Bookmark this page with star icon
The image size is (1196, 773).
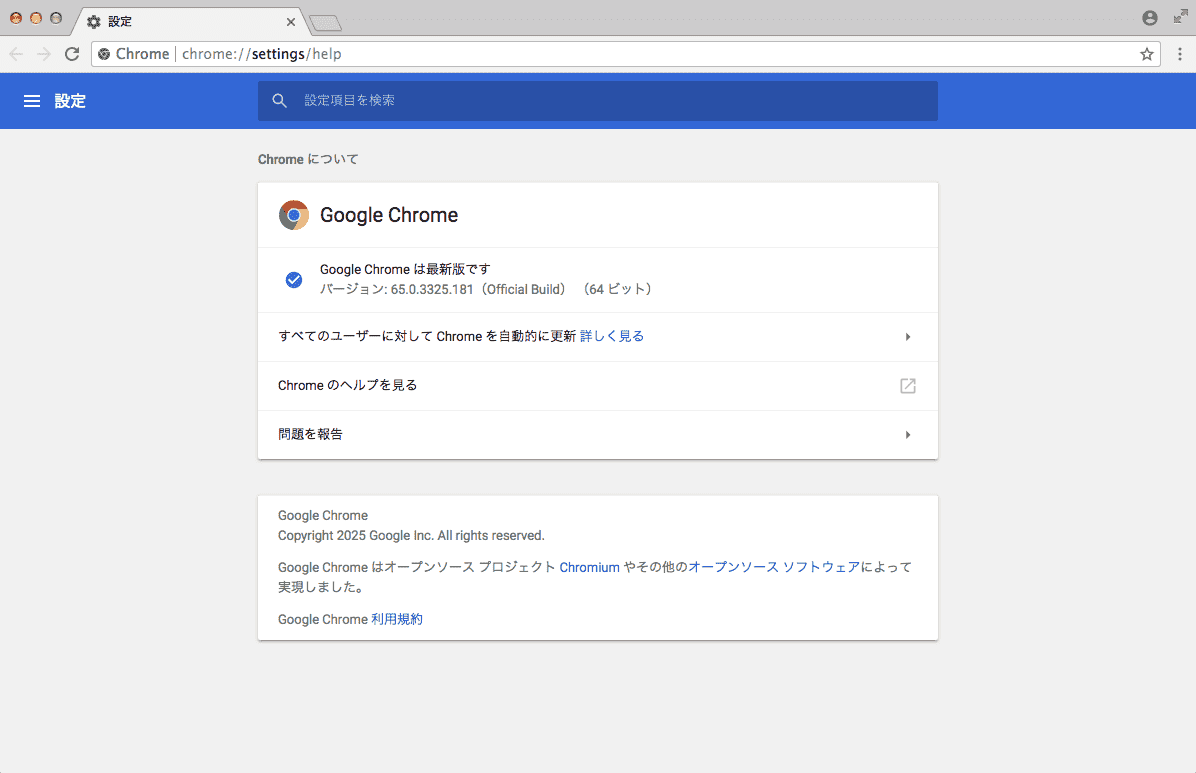coord(1146,54)
